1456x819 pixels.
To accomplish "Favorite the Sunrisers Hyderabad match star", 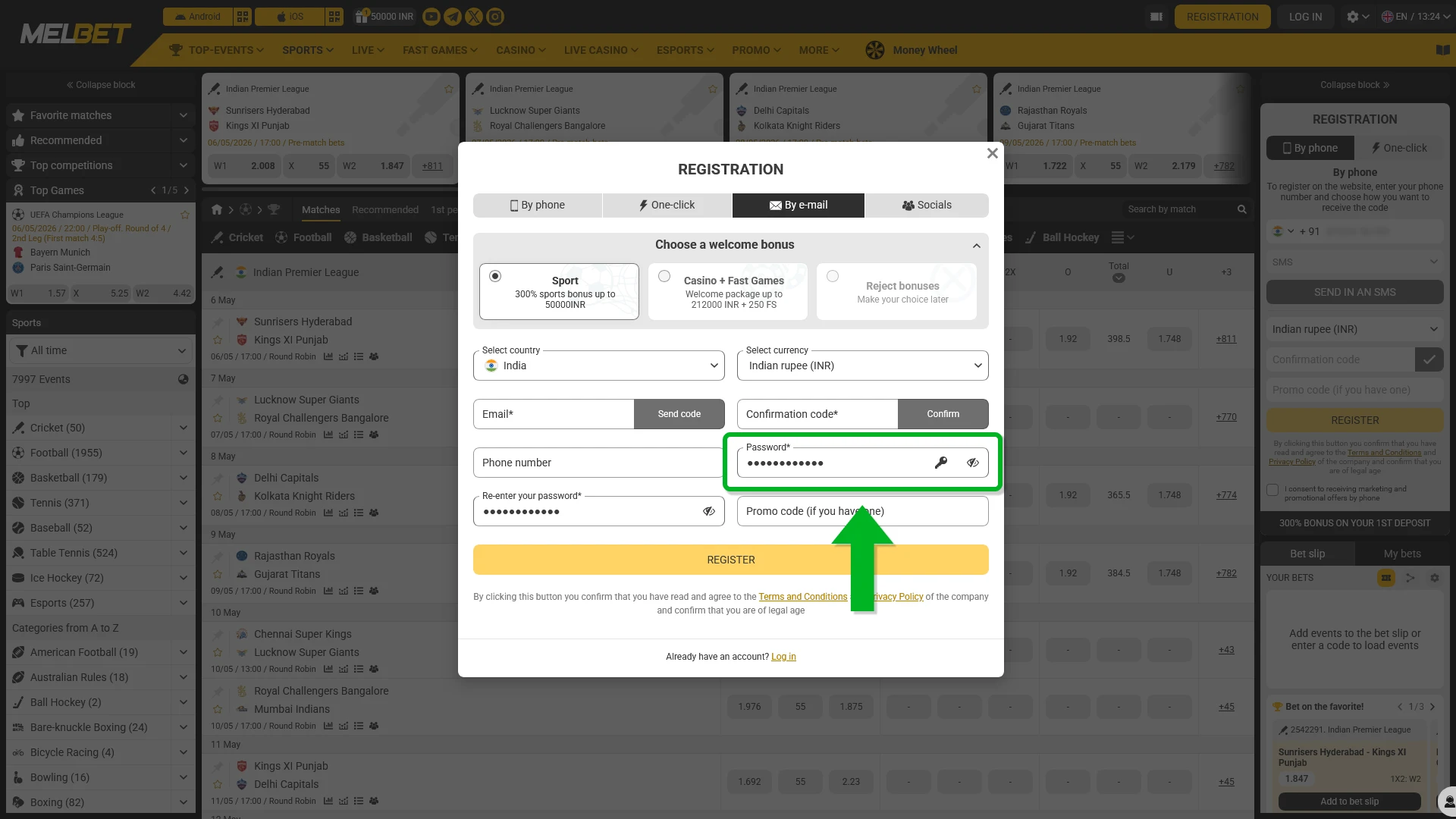I will point(217,340).
